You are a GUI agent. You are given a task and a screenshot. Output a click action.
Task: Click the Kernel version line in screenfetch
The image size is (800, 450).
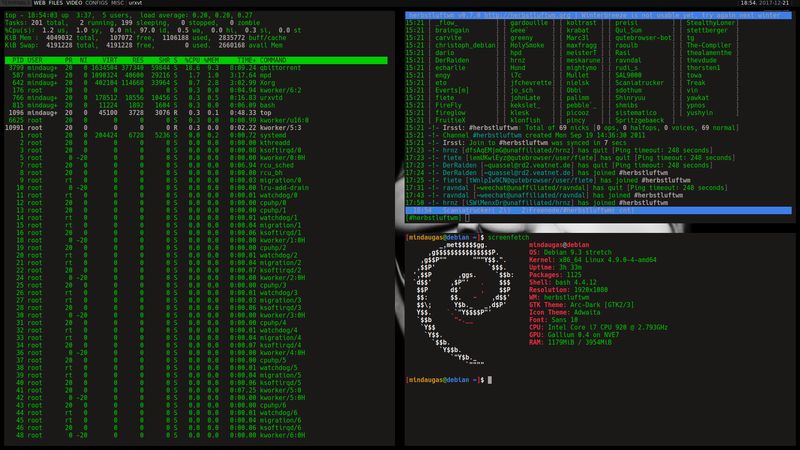tap(592, 260)
